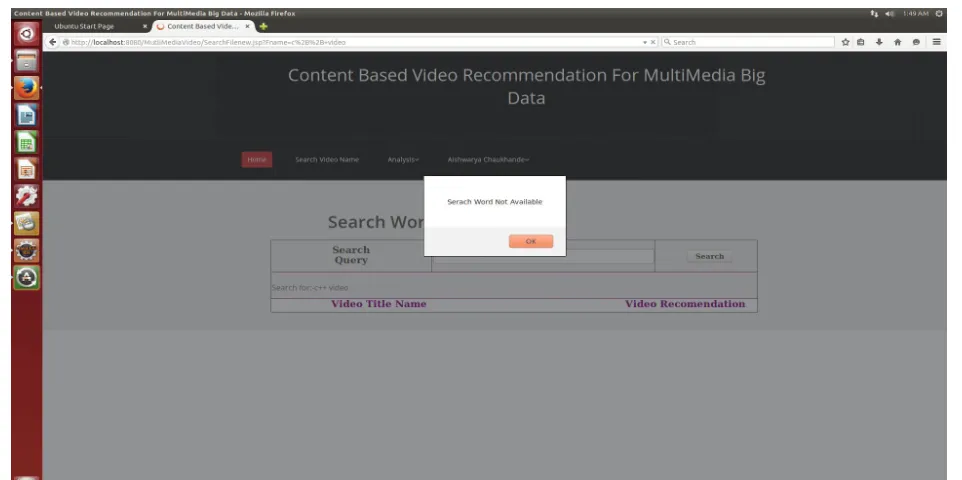Launch LibreOffice Impress from the dock
The width and height of the screenshot is (962, 480).
(26, 169)
